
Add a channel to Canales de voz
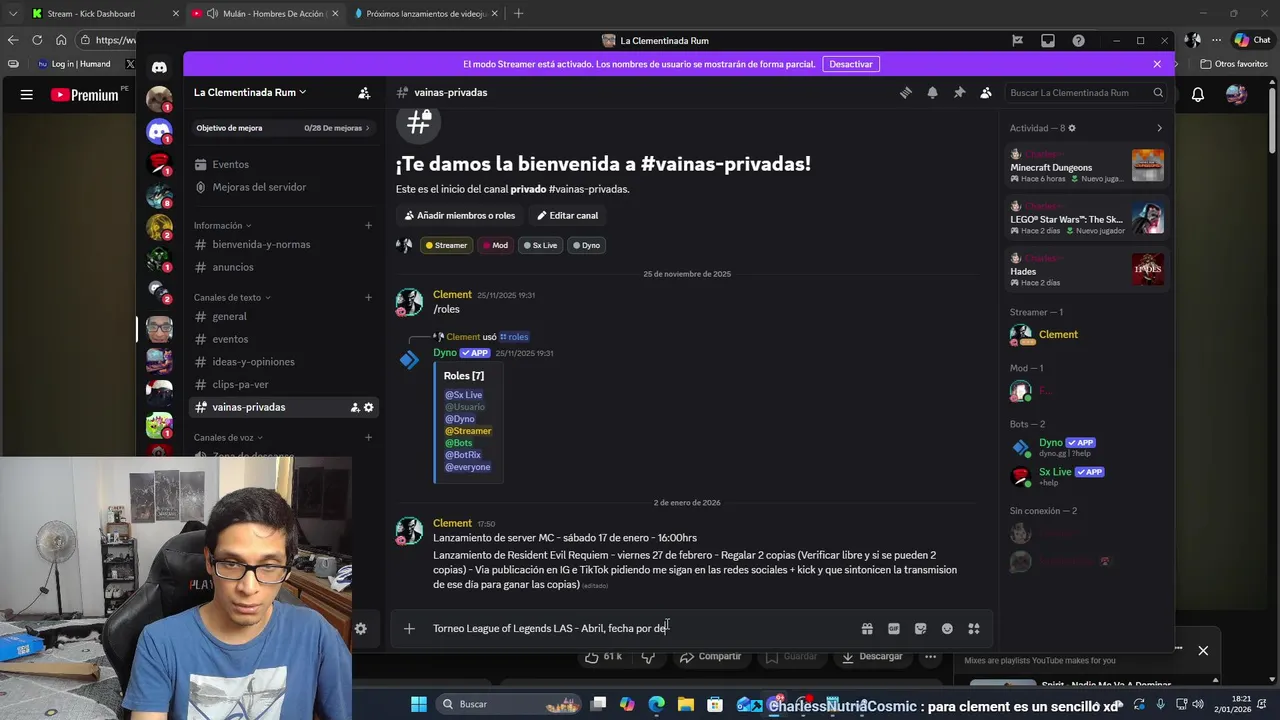tap(369, 437)
